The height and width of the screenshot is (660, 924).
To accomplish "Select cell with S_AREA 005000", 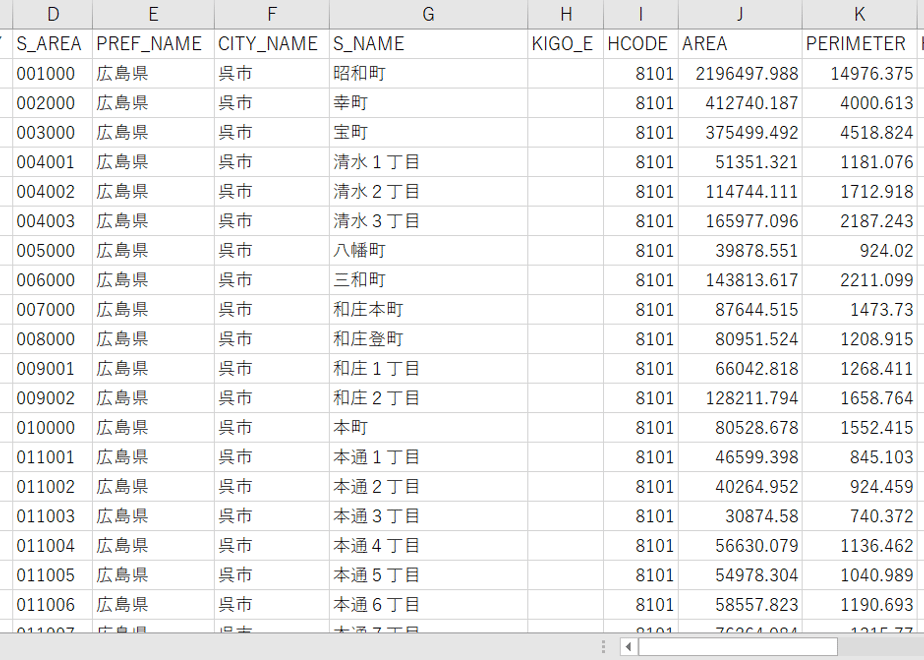I will coord(52,250).
